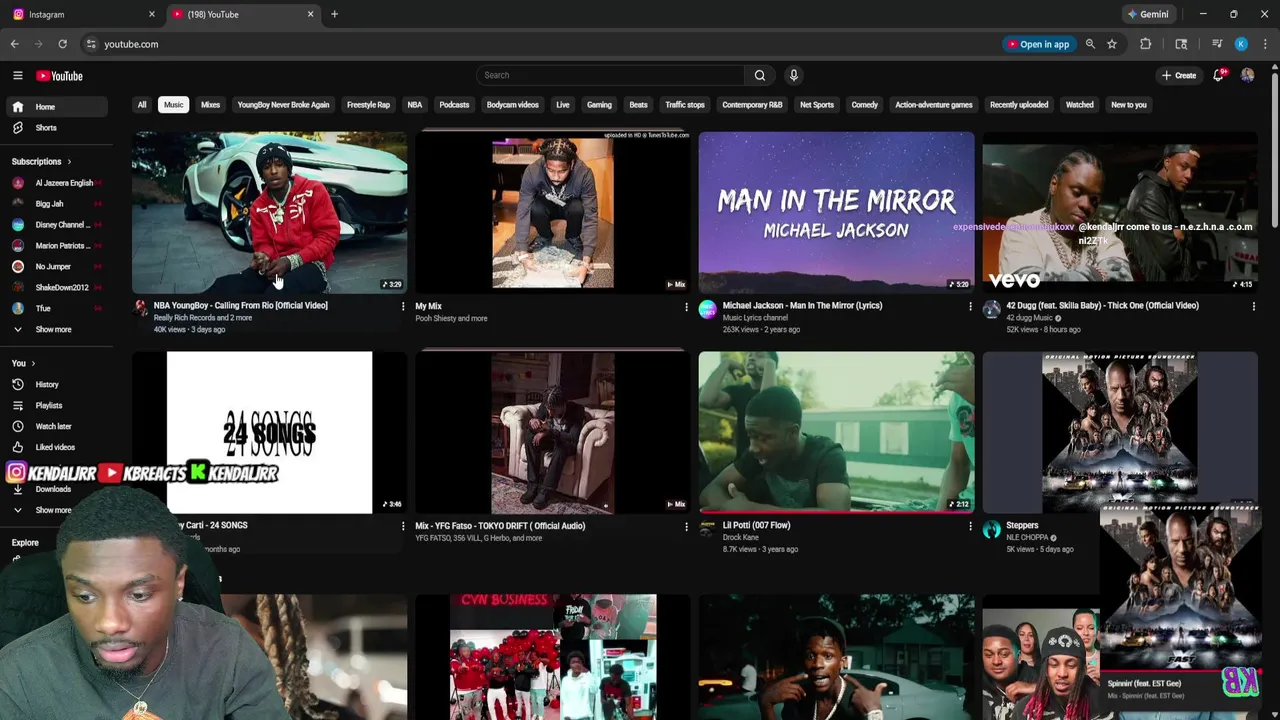
Task: Start voice search with microphone icon
Action: [794, 75]
